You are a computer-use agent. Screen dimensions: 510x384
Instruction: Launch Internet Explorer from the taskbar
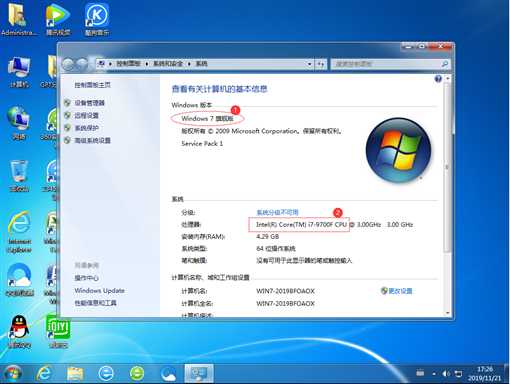click(x=44, y=374)
